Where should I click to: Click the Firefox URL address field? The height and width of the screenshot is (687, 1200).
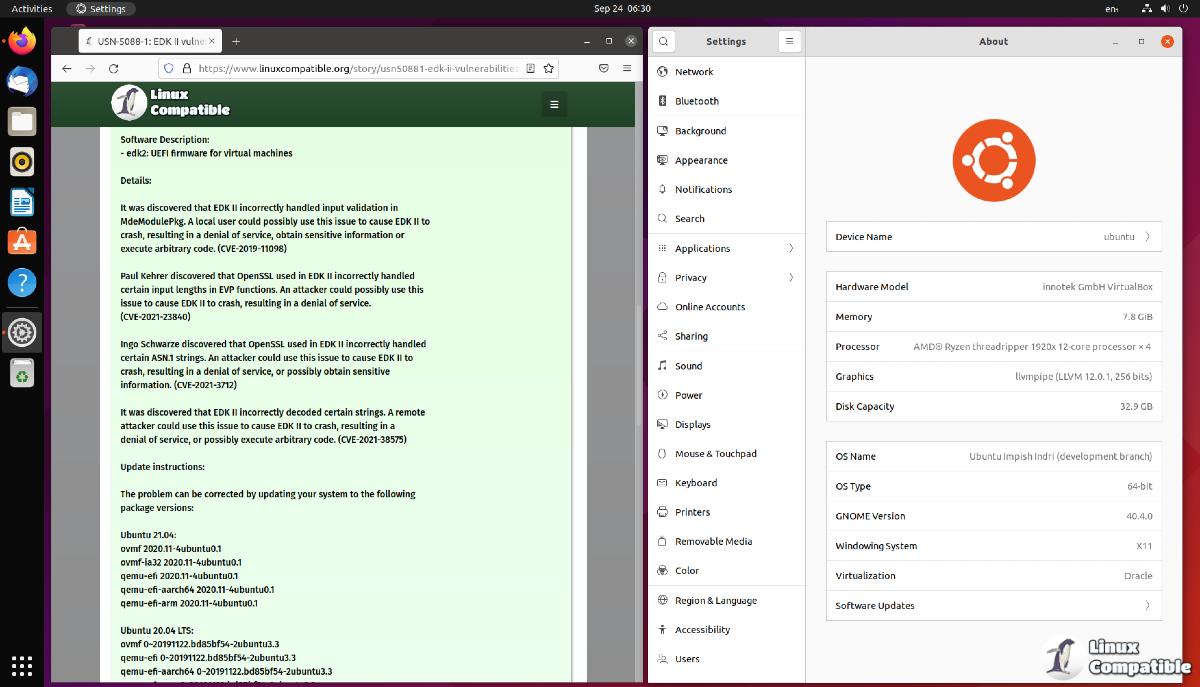(x=358, y=68)
